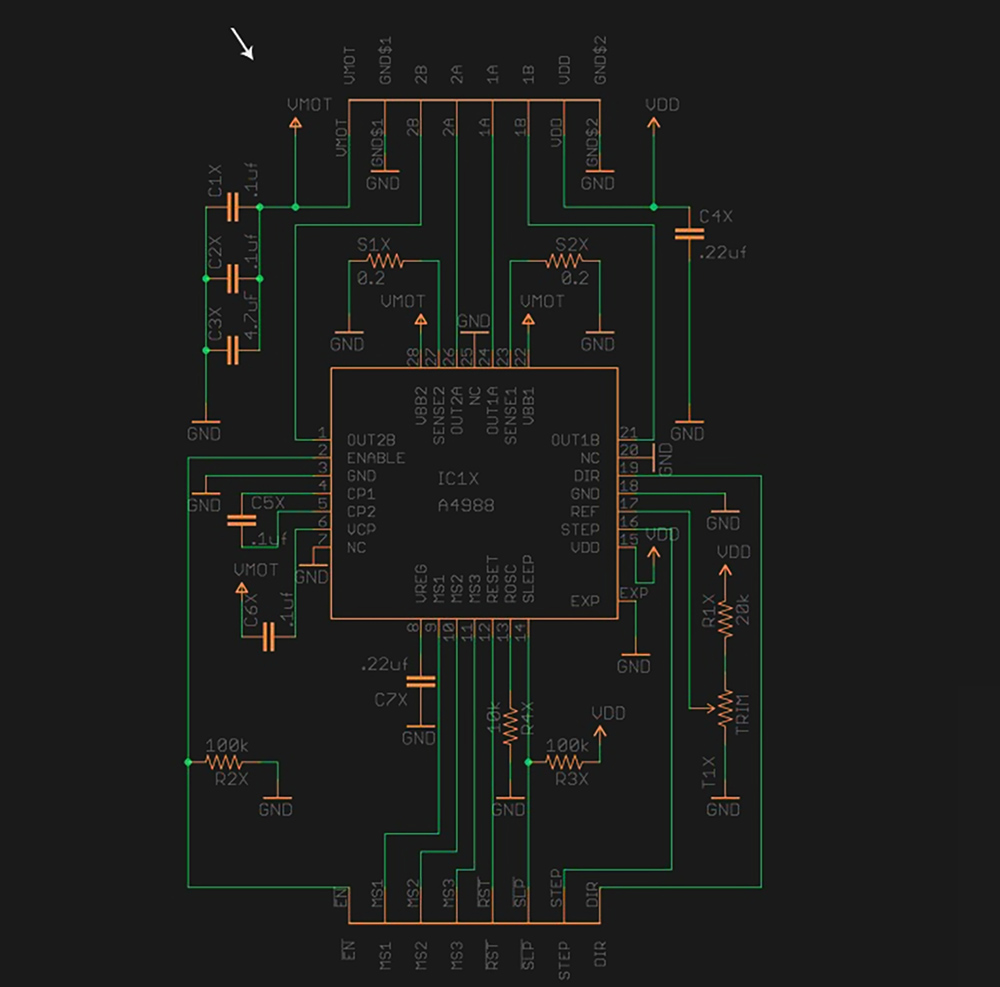Image resolution: width=1000 pixels, height=987 pixels.
Task: Select the EXP pad label on the IC
Action: tap(583, 601)
